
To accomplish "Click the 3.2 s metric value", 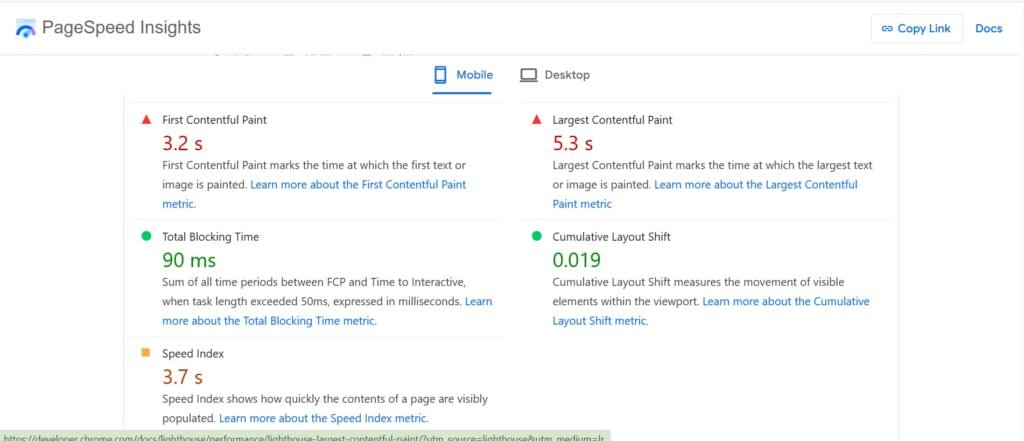I will (182, 143).
